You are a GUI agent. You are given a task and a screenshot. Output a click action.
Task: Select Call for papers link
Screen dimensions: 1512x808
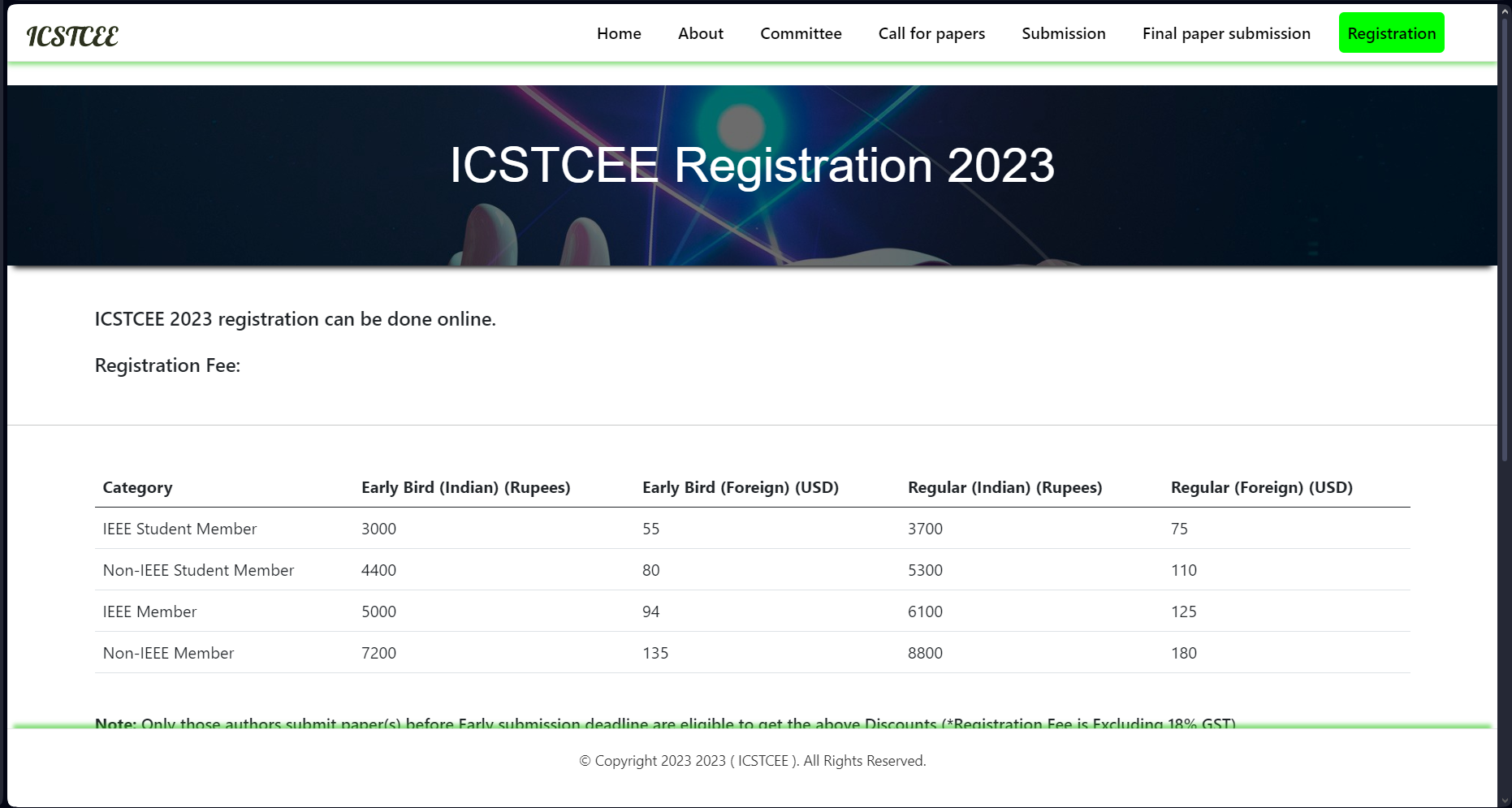coord(931,33)
